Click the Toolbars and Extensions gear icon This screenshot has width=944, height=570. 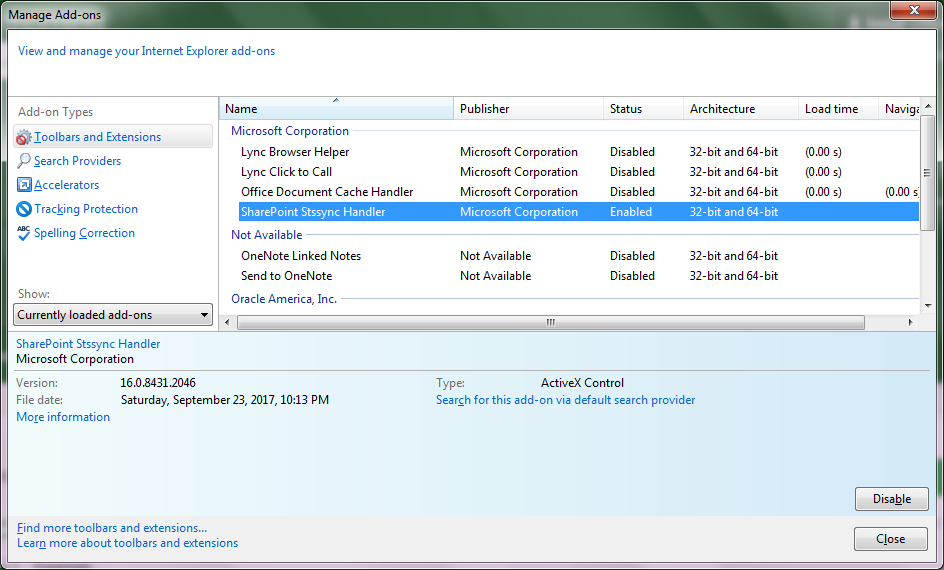(23, 137)
